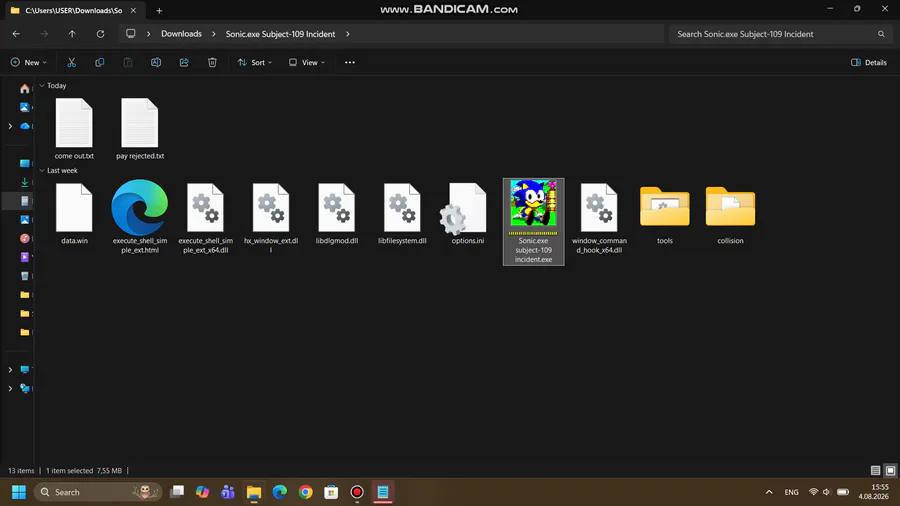900x506 pixels.
Task: Open Copilot from taskbar
Action: click(x=202, y=492)
